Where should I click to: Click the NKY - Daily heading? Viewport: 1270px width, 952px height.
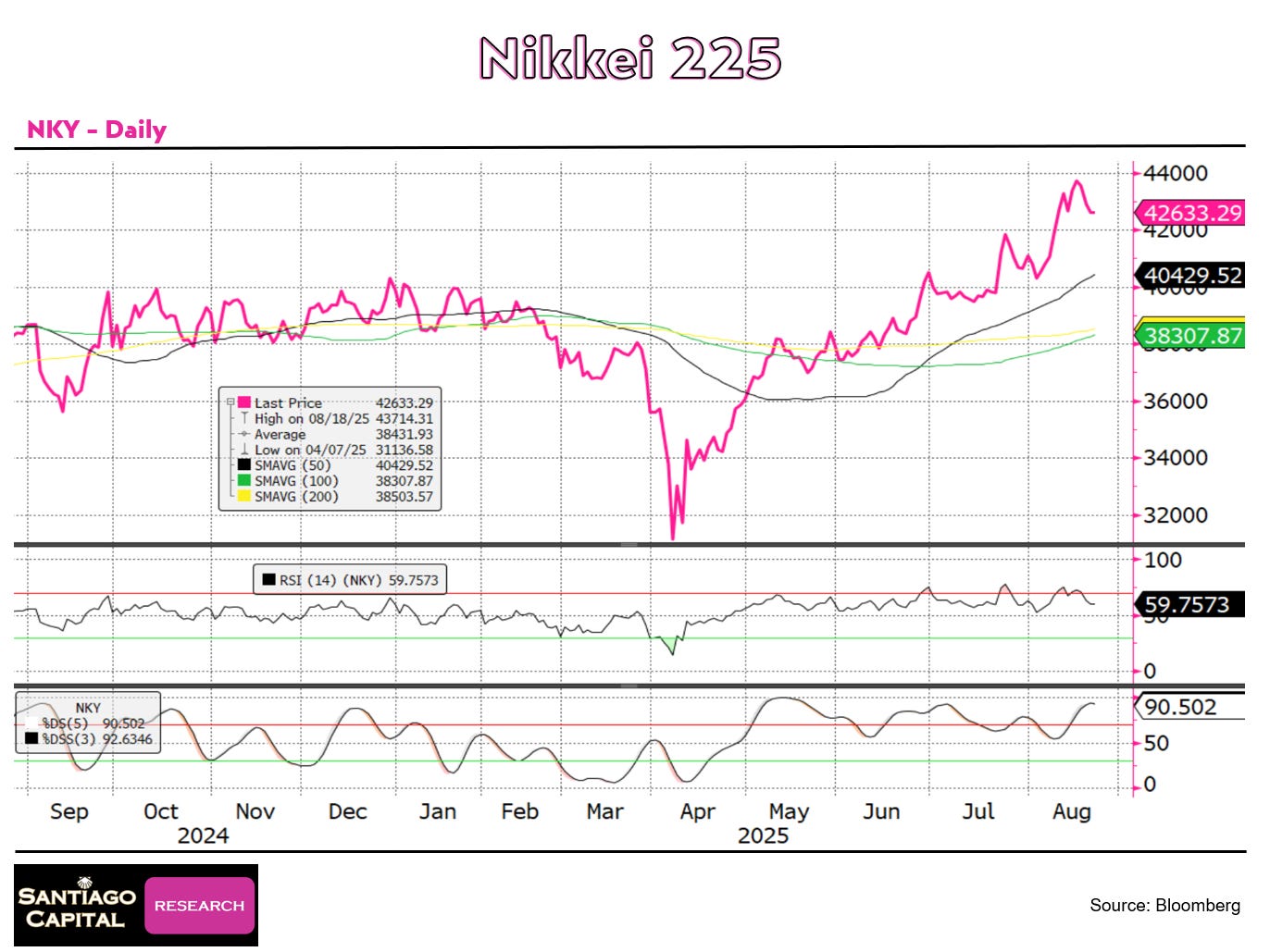(x=96, y=130)
